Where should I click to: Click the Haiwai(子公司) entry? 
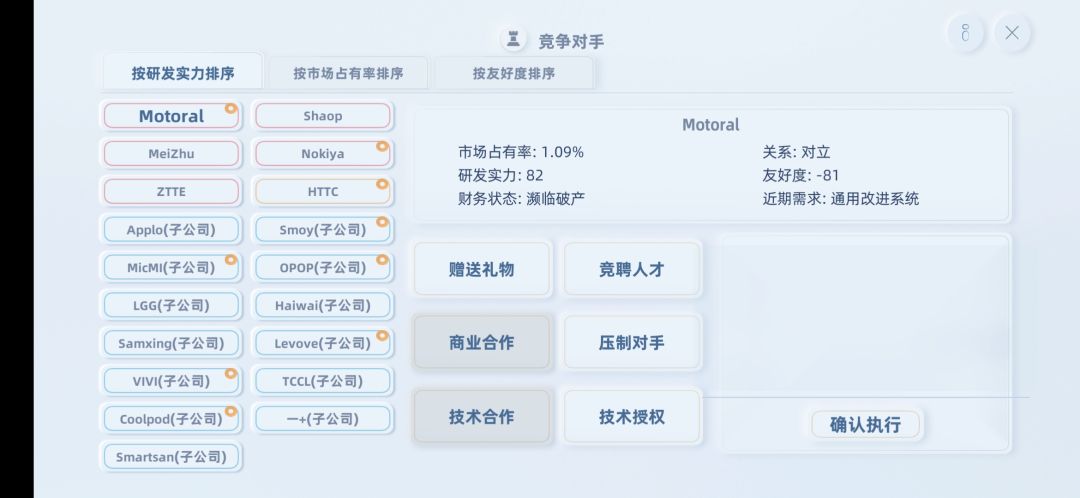coord(323,305)
